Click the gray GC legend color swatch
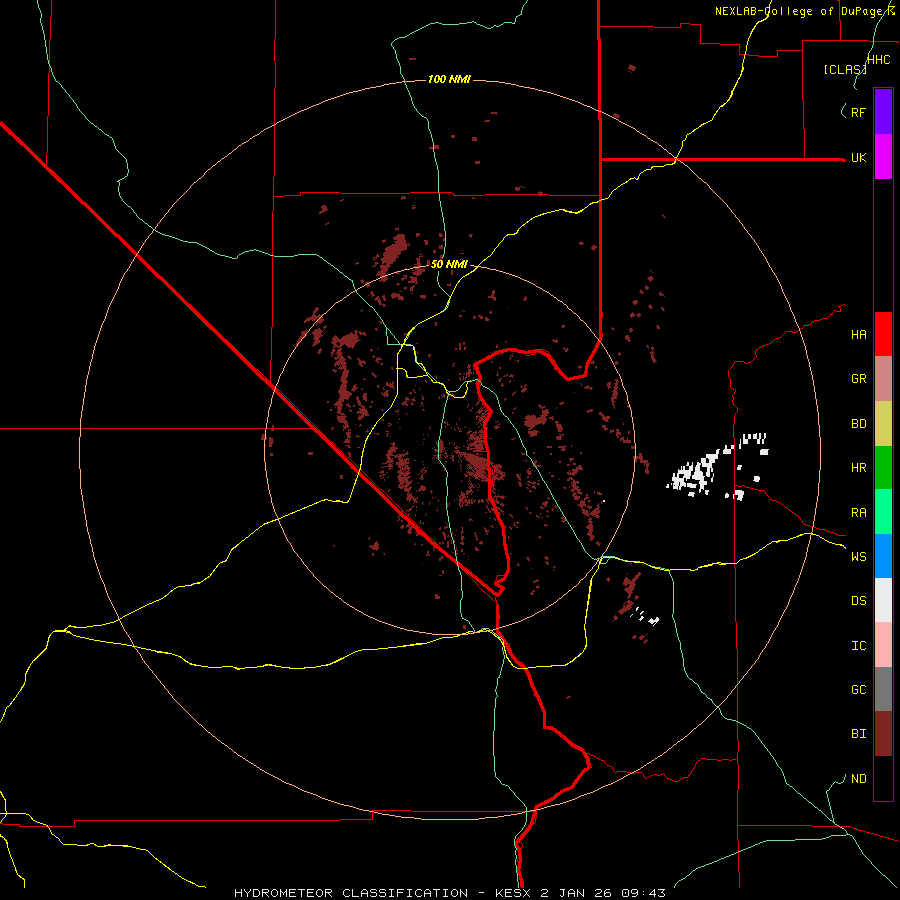This screenshot has width=900, height=900. coord(883,689)
